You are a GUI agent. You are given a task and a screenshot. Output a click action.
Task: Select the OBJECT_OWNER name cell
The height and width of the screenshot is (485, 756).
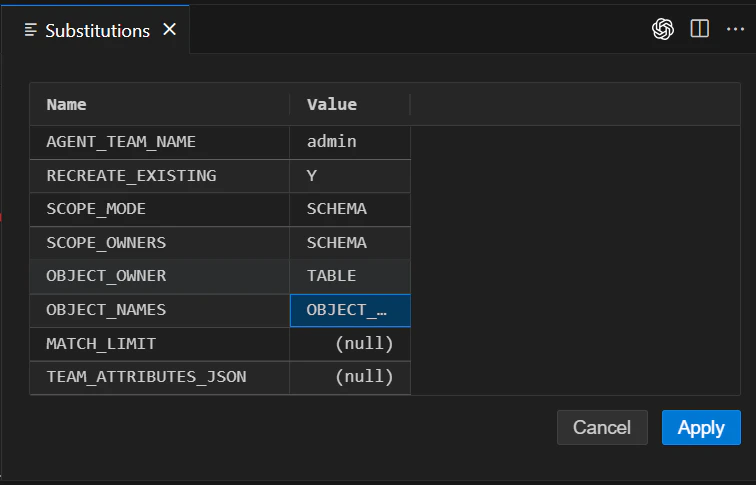point(160,276)
